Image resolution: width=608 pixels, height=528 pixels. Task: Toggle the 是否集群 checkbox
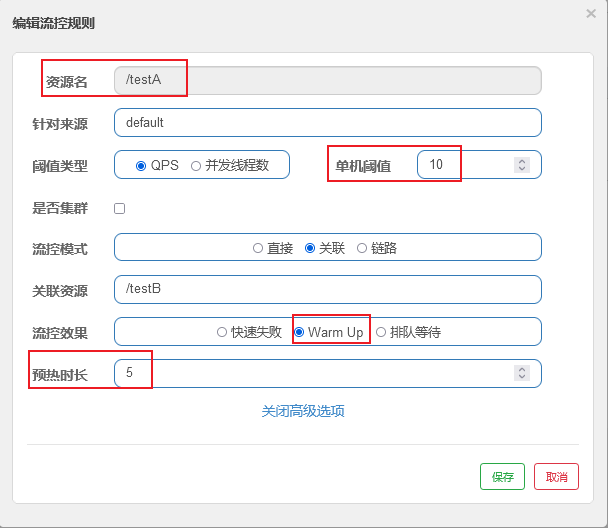(x=120, y=208)
